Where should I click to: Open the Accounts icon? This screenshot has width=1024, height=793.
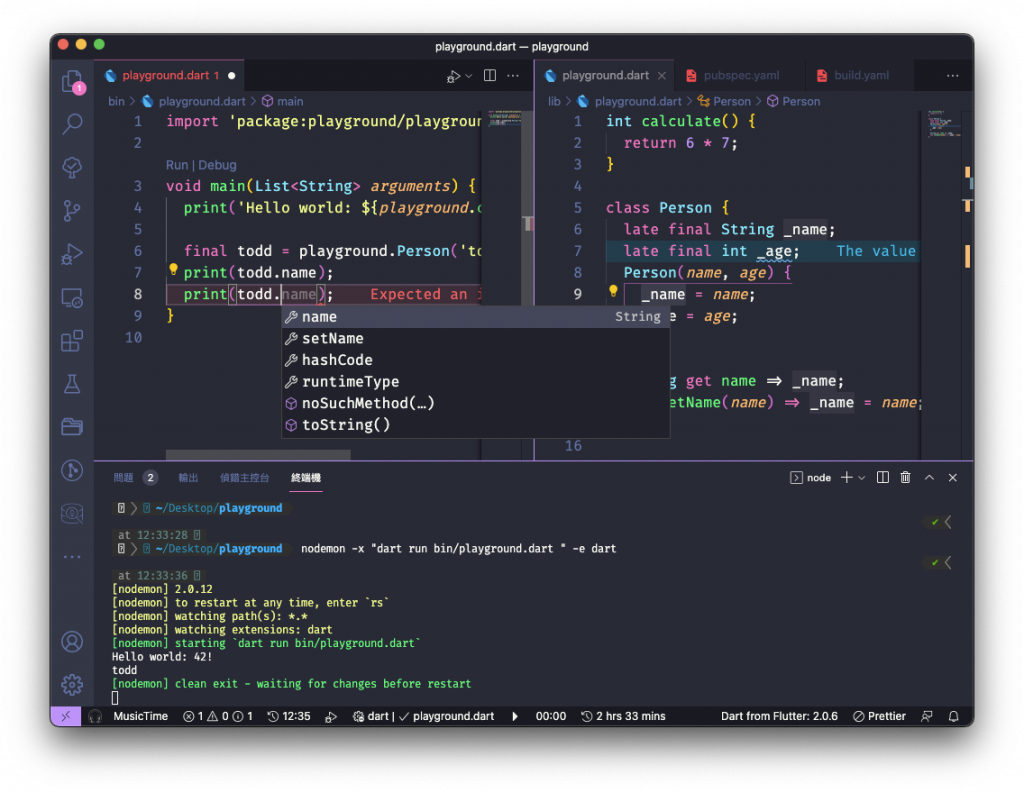72,641
